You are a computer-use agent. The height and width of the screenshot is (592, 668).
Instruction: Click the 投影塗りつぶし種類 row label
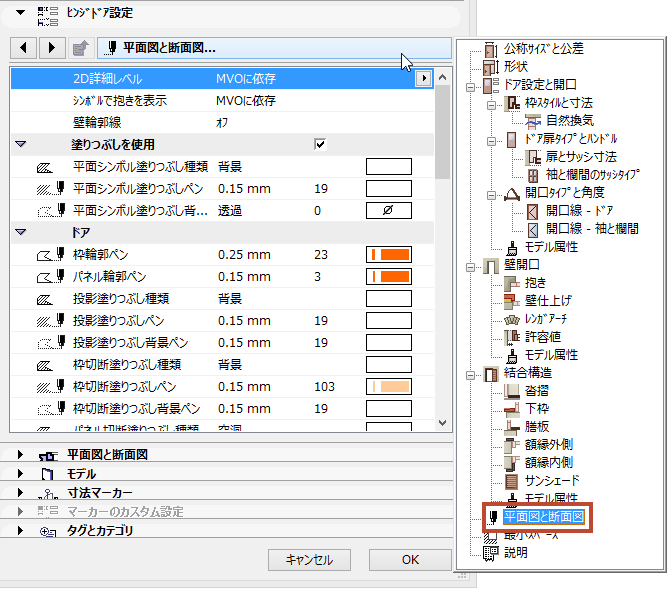(121, 299)
